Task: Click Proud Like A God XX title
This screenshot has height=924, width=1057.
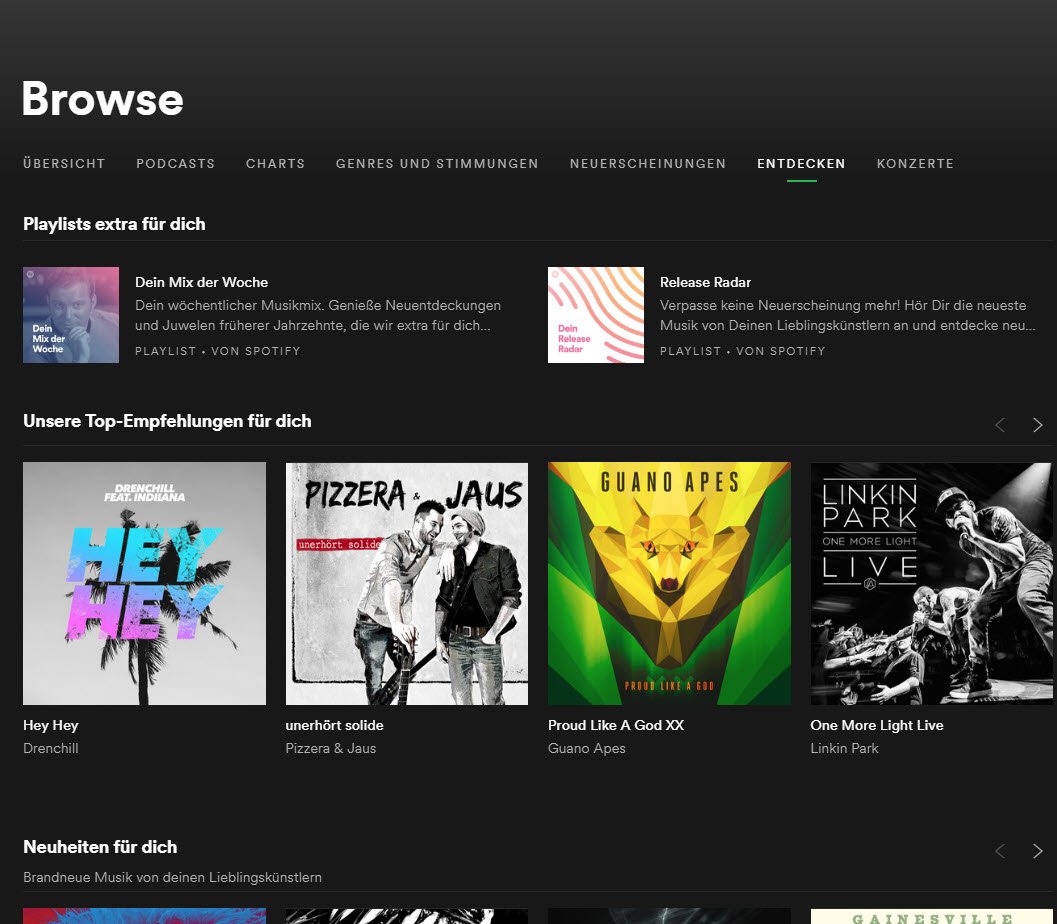Action: [615, 725]
